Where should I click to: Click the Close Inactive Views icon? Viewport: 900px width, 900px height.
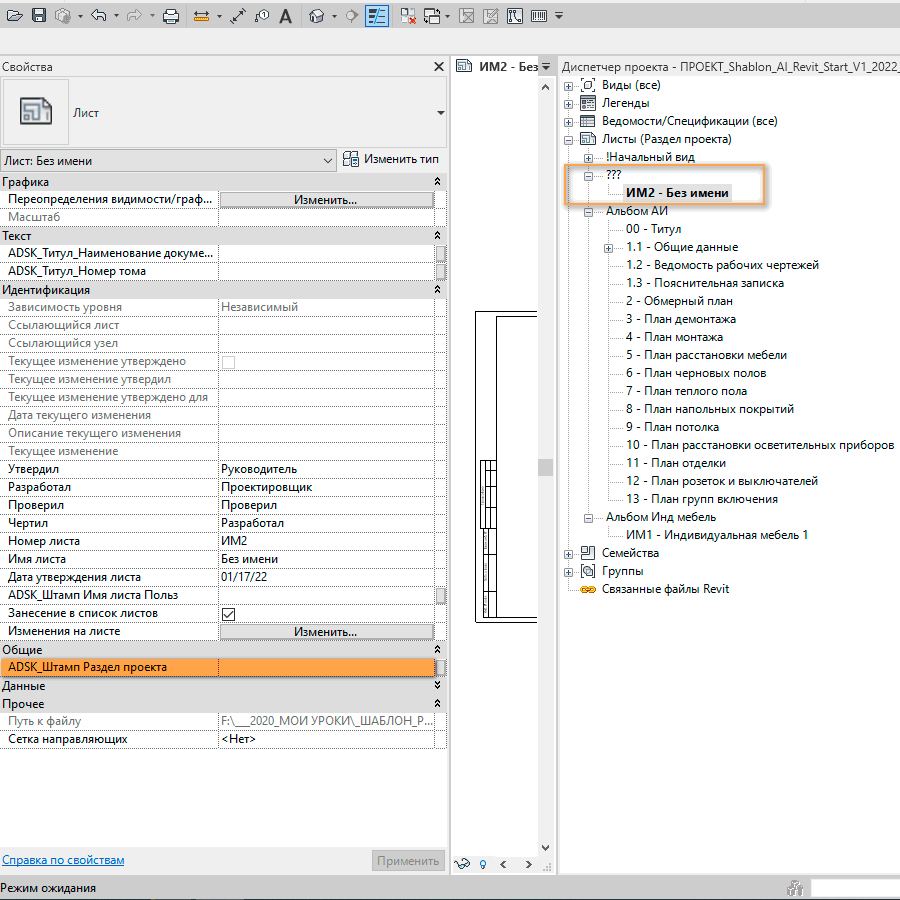(408, 16)
